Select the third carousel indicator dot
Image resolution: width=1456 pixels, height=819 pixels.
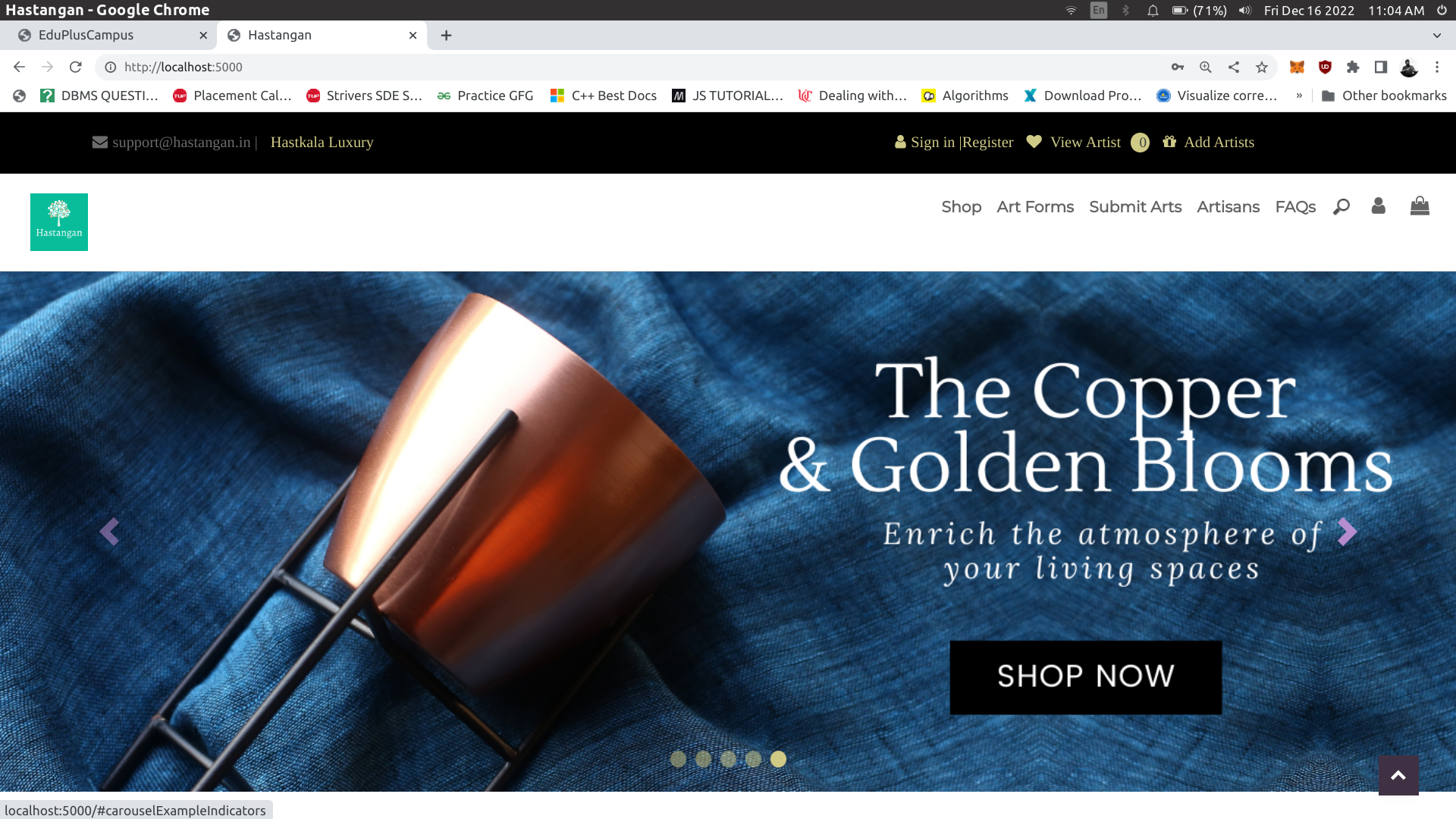click(x=728, y=759)
